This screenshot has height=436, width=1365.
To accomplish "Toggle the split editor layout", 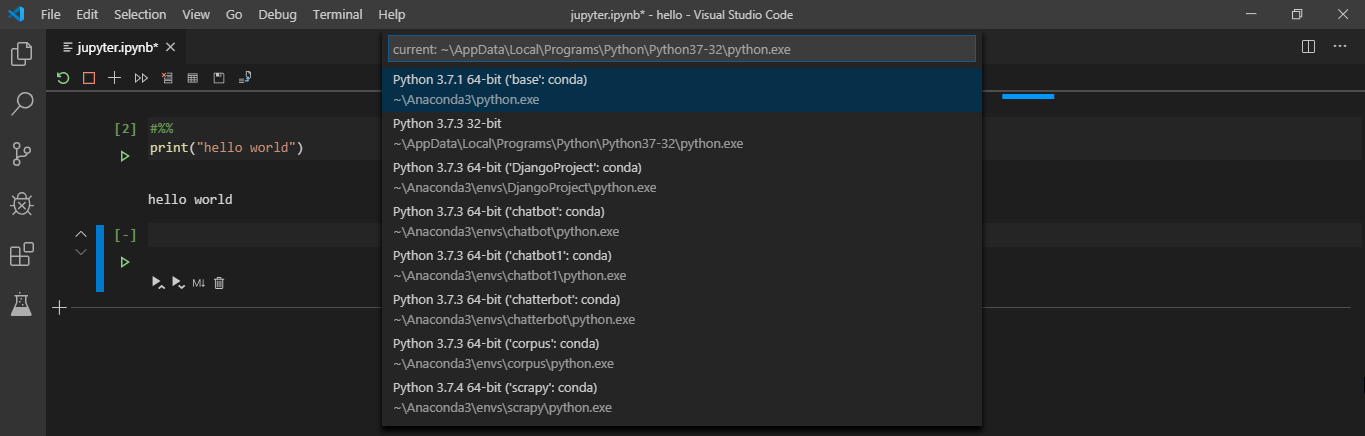I will [1308, 47].
